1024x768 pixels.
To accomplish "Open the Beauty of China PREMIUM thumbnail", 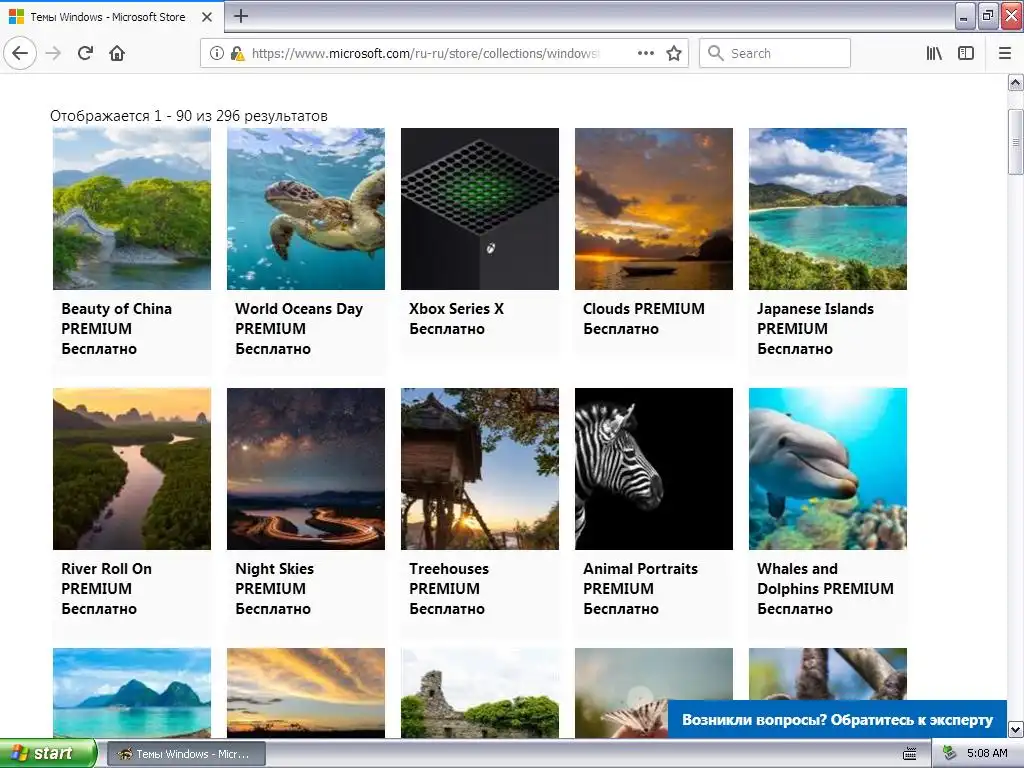I will click(132, 209).
